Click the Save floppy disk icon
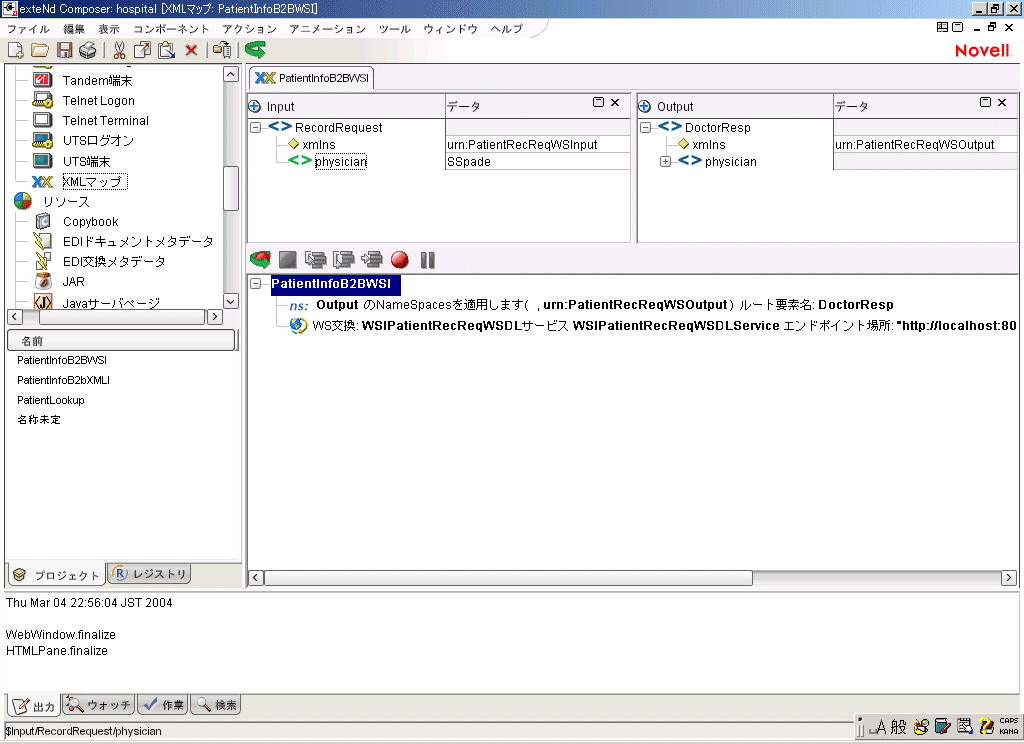 [x=64, y=50]
